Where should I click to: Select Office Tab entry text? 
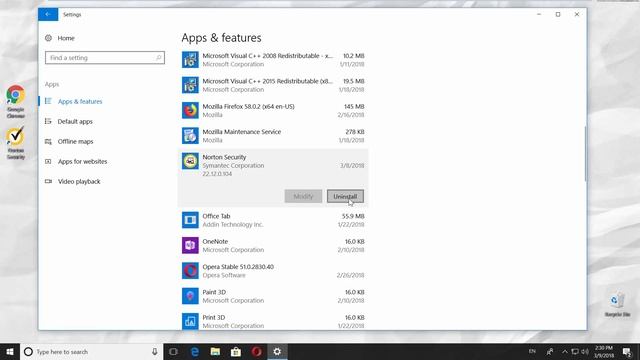(x=216, y=216)
